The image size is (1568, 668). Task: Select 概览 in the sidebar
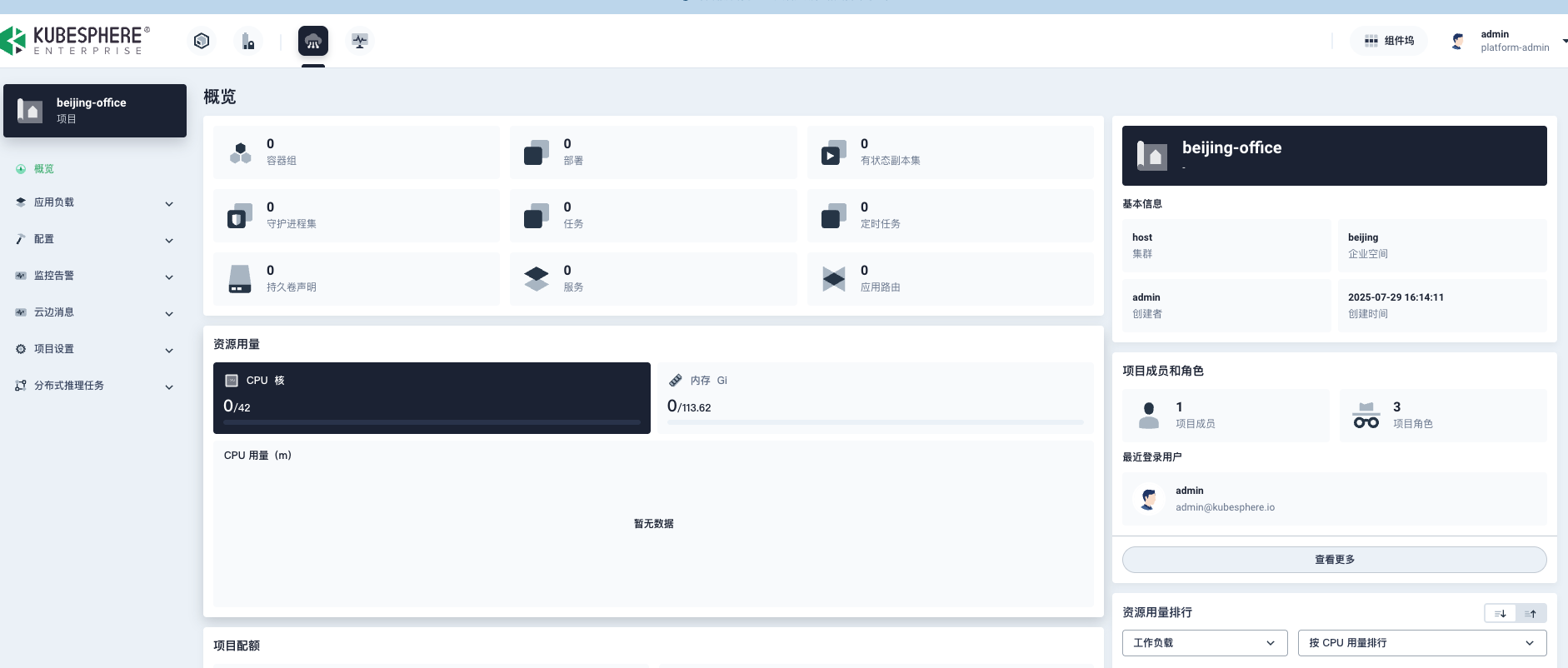tap(44, 169)
